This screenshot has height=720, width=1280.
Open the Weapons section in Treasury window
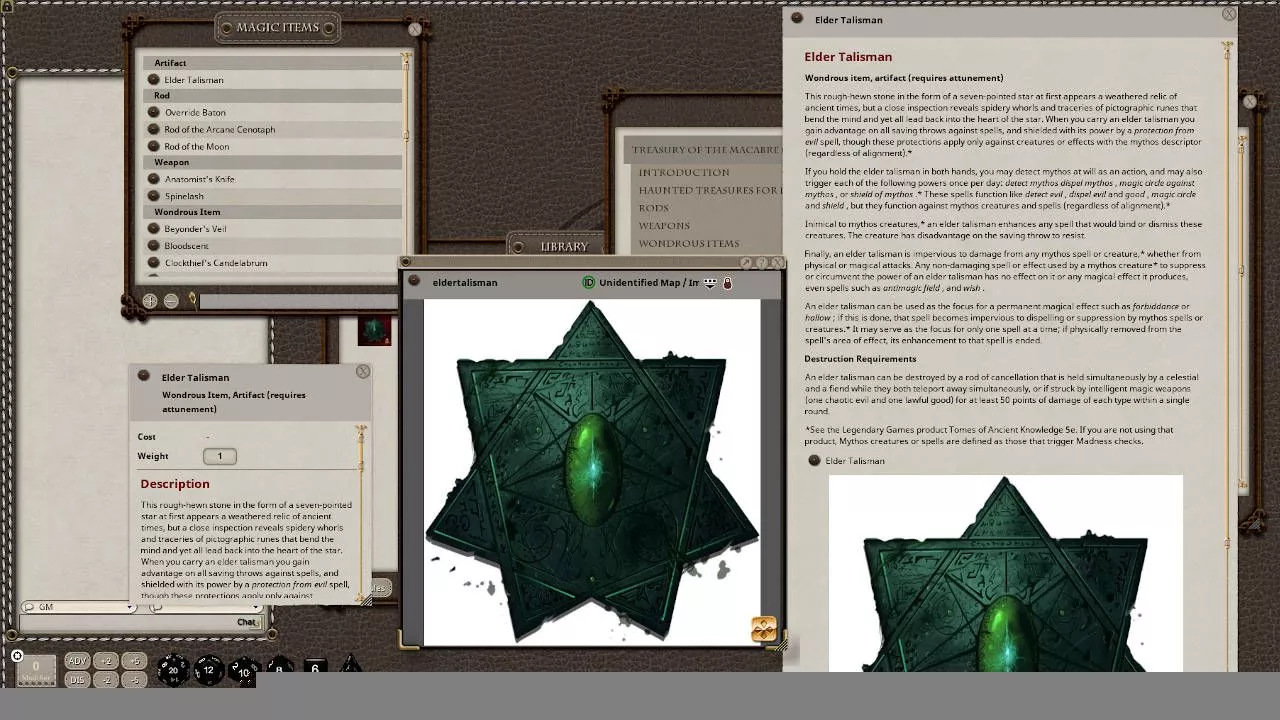pyautogui.click(x=664, y=225)
